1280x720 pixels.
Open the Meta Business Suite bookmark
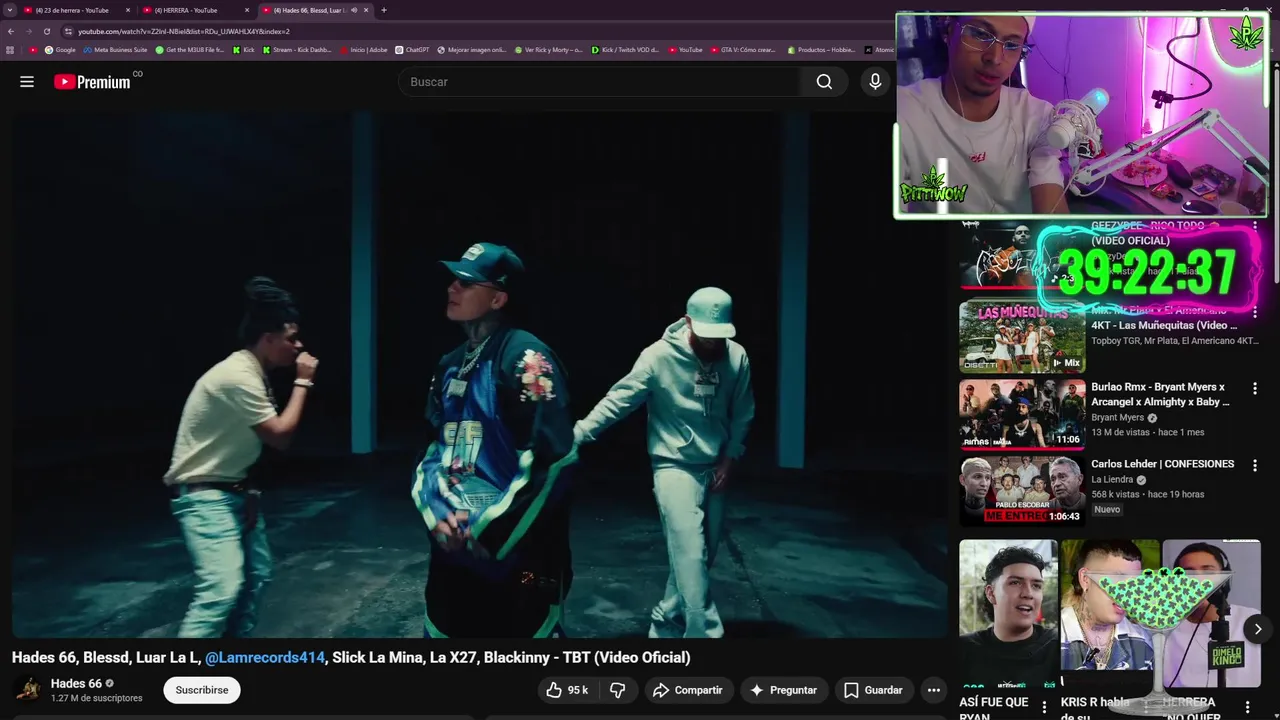pos(115,50)
